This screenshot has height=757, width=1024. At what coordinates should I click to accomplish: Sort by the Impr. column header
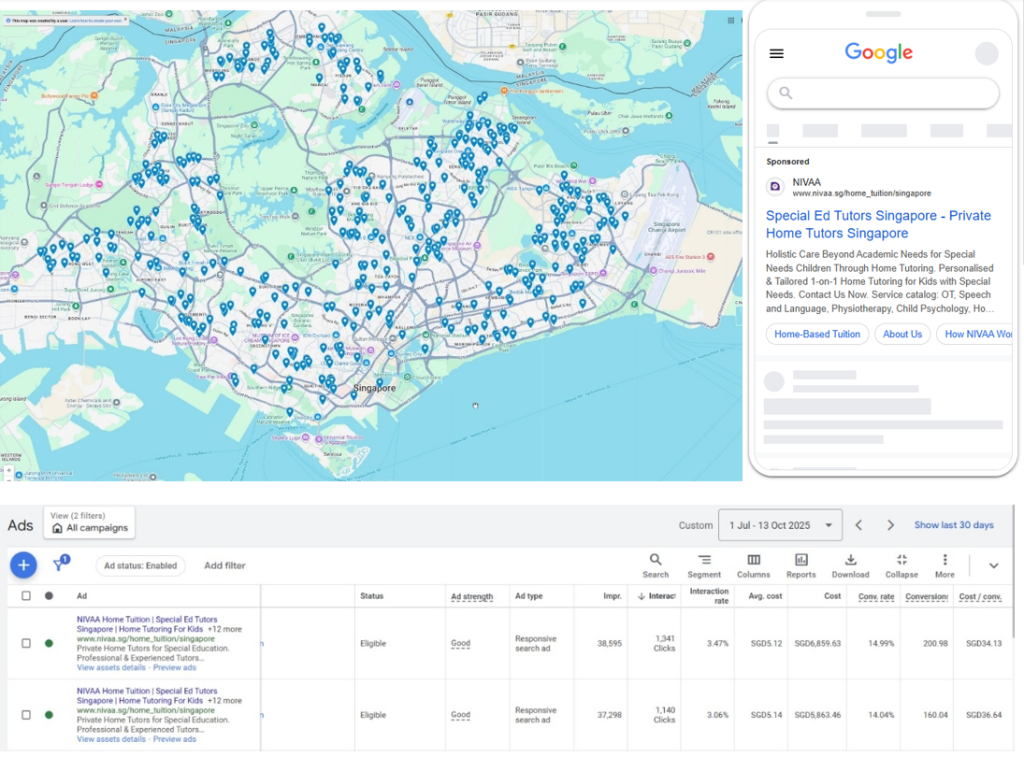pos(611,596)
